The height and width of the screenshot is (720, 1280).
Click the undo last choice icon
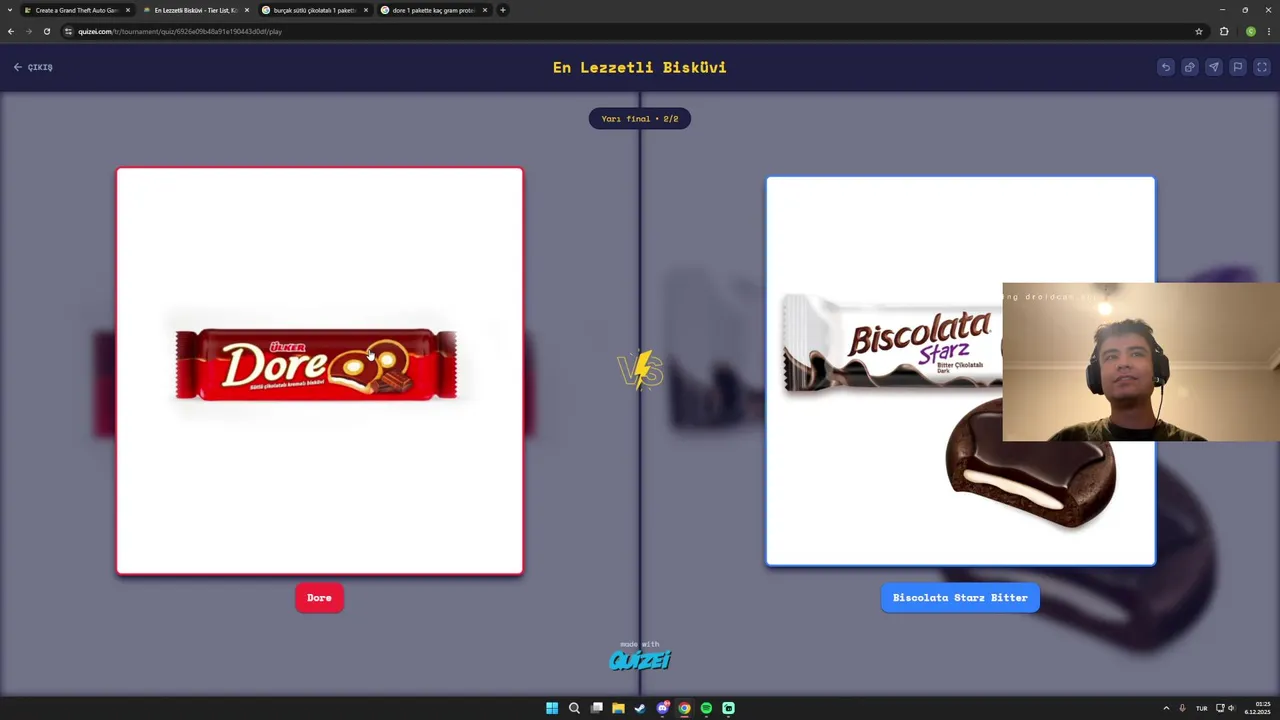tap(1165, 67)
